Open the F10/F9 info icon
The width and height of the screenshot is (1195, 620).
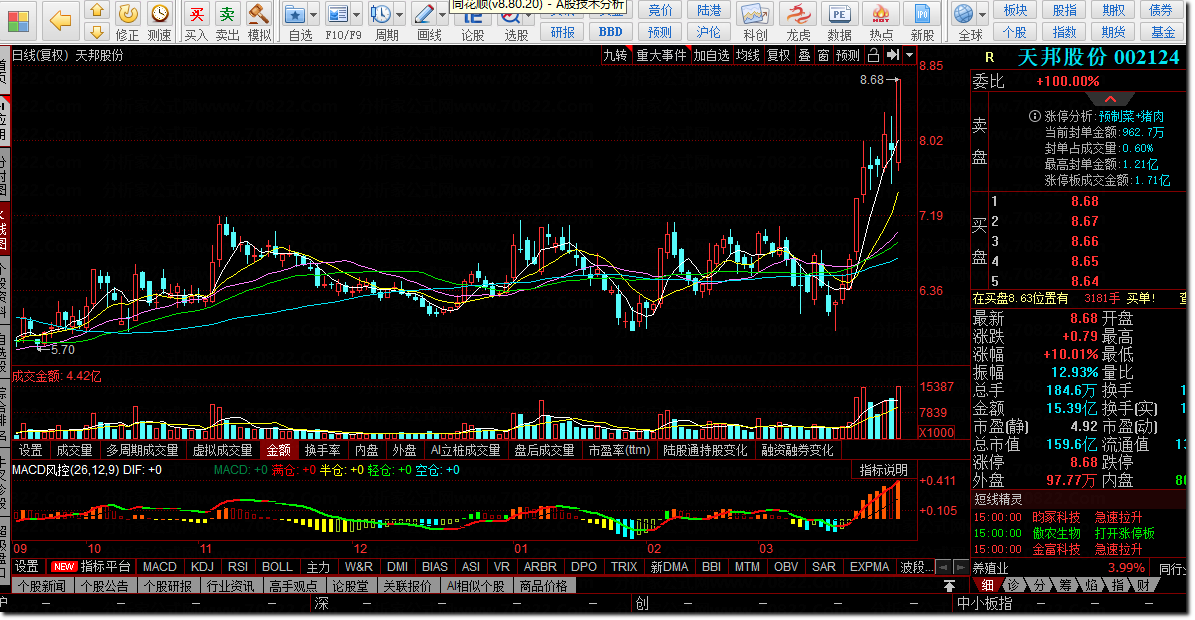[x=337, y=14]
